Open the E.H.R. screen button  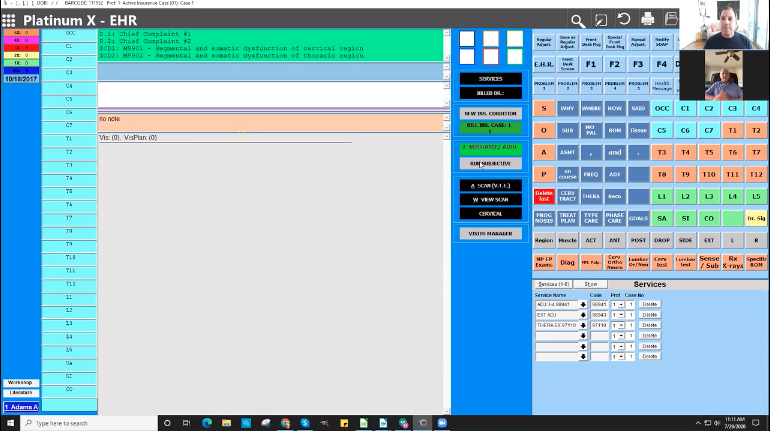pyautogui.click(x=544, y=64)
